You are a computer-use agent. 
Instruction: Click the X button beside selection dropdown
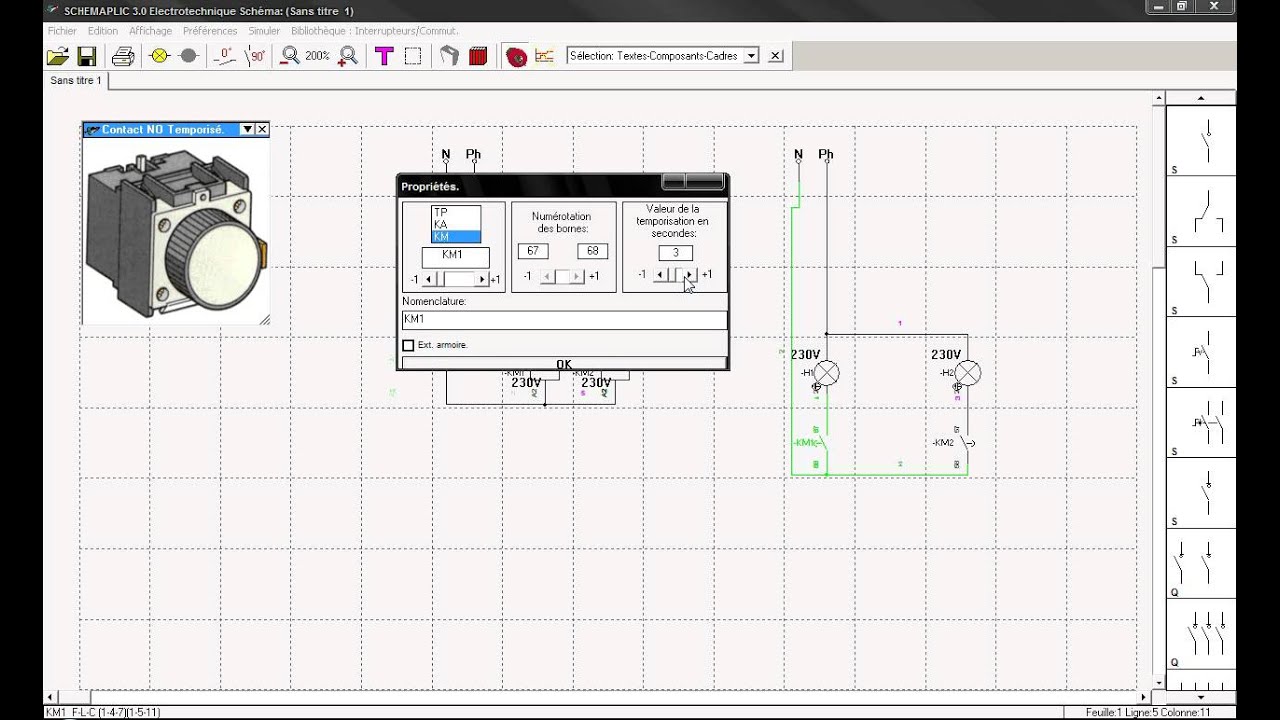tap(776, 56)
